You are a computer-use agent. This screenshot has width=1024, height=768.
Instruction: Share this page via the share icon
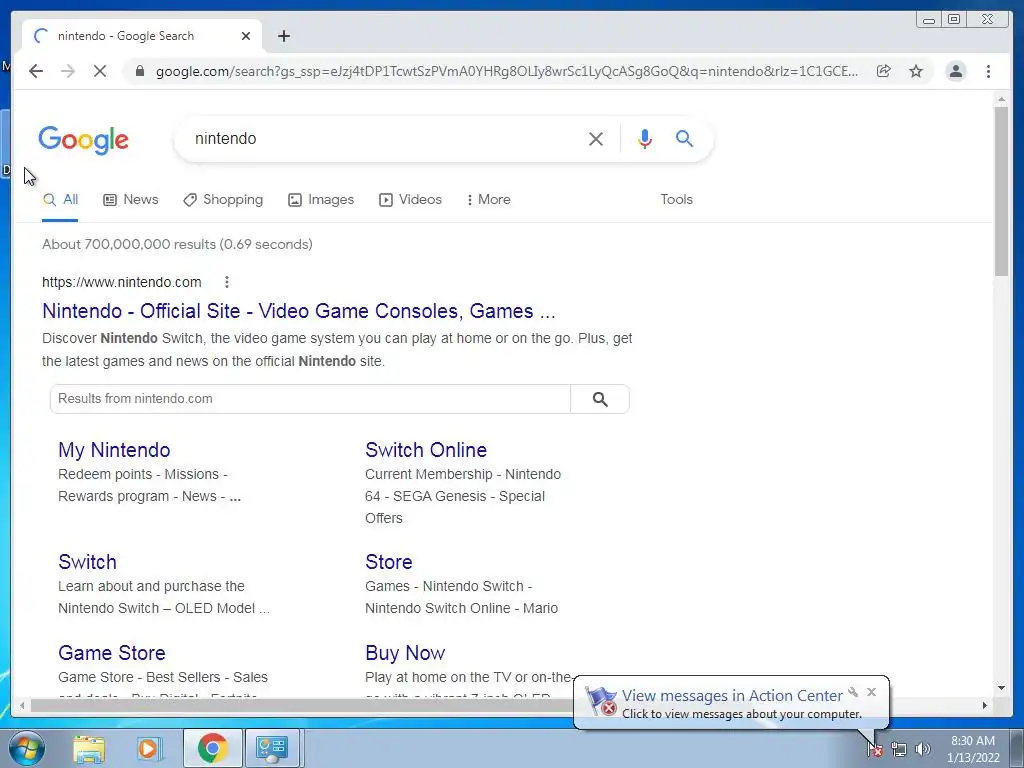pyautogui.click(x=884, y=71)
